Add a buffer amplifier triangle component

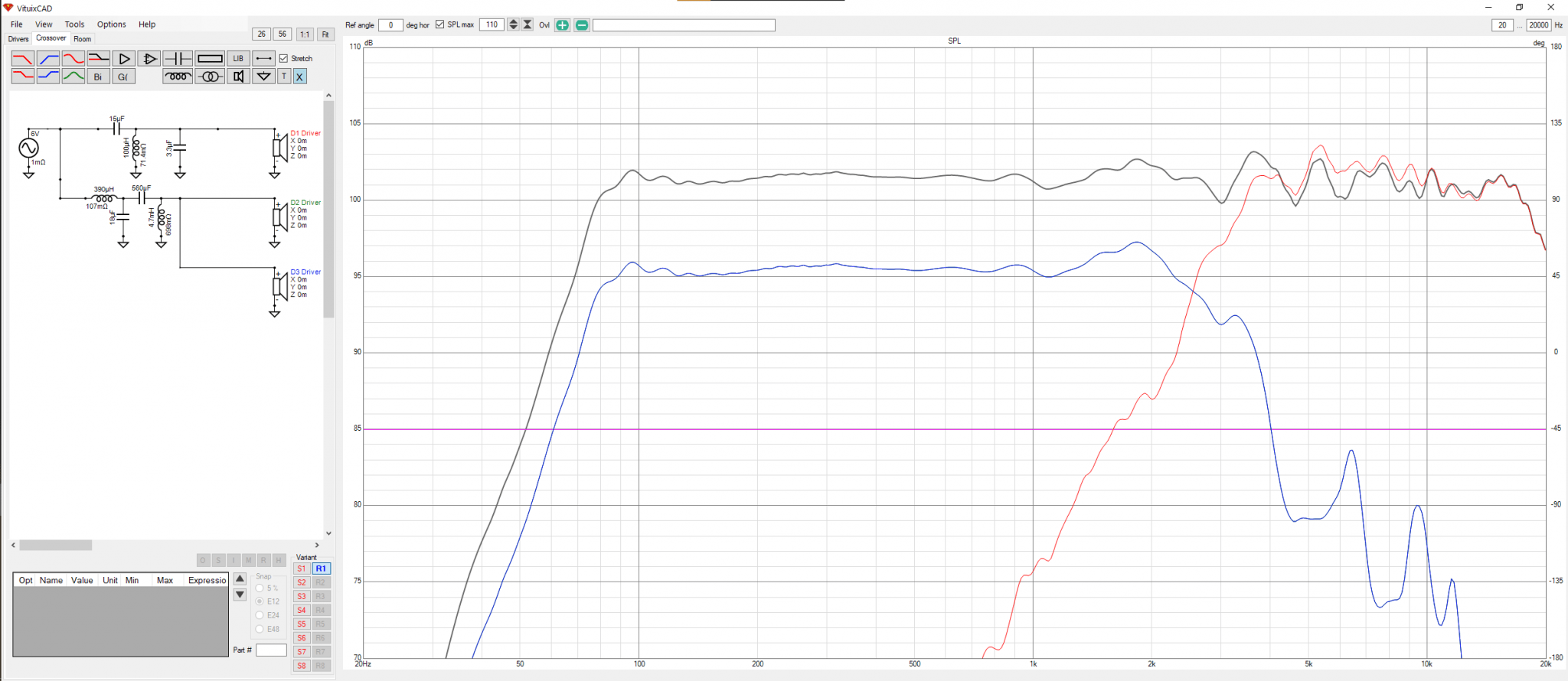click(124, 58)
